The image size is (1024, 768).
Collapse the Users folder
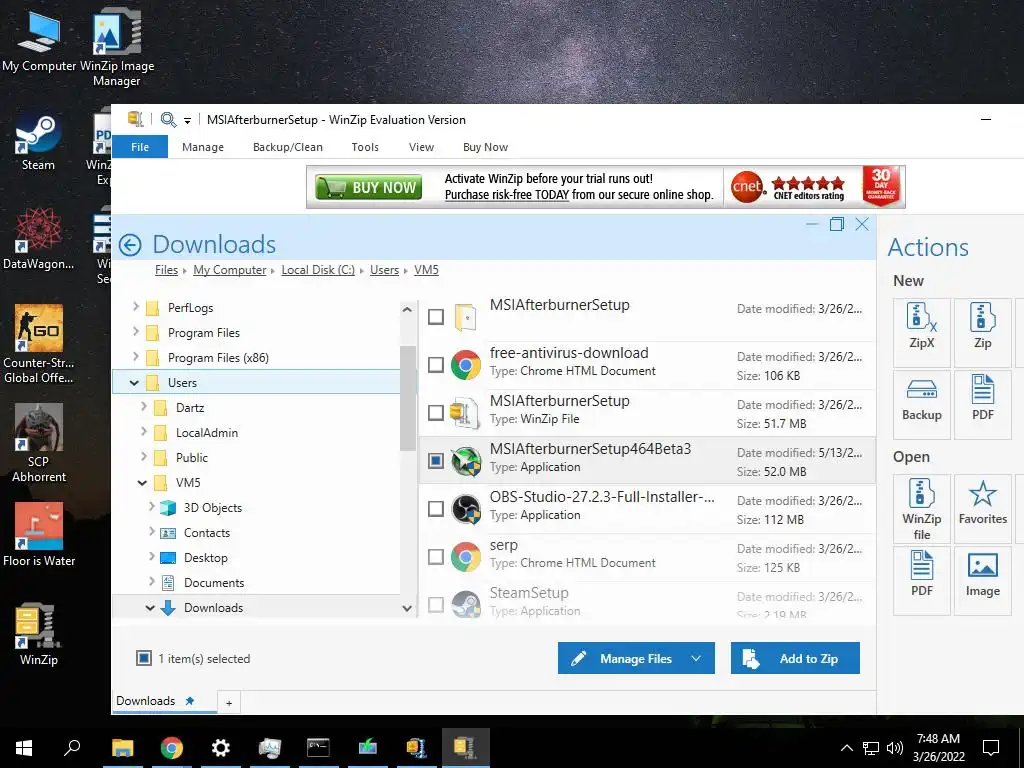point(135,383)
